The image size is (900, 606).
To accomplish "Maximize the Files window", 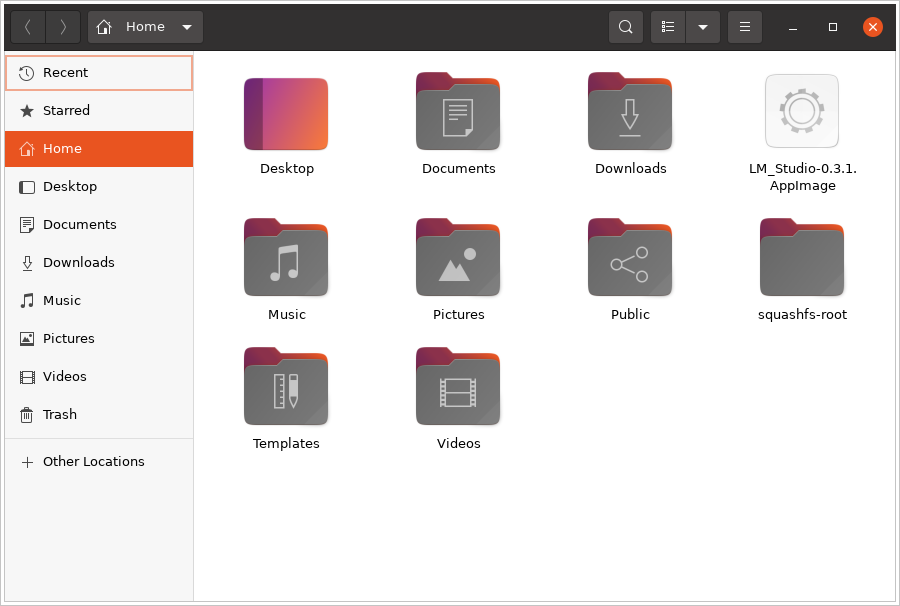I will pyautogui.click(x=833, y=27).
